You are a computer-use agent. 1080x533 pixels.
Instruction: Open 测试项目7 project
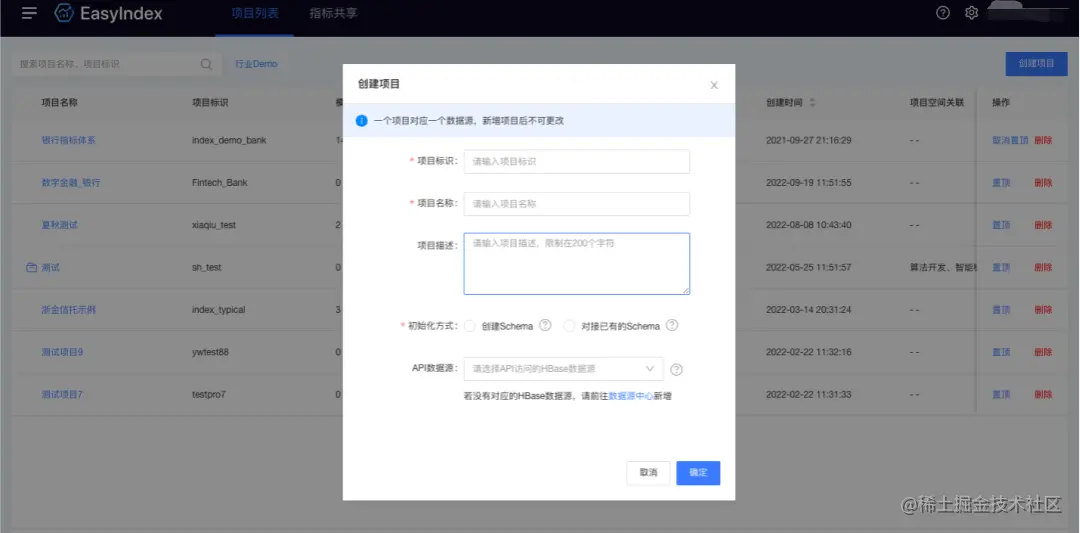pos(62,395)
